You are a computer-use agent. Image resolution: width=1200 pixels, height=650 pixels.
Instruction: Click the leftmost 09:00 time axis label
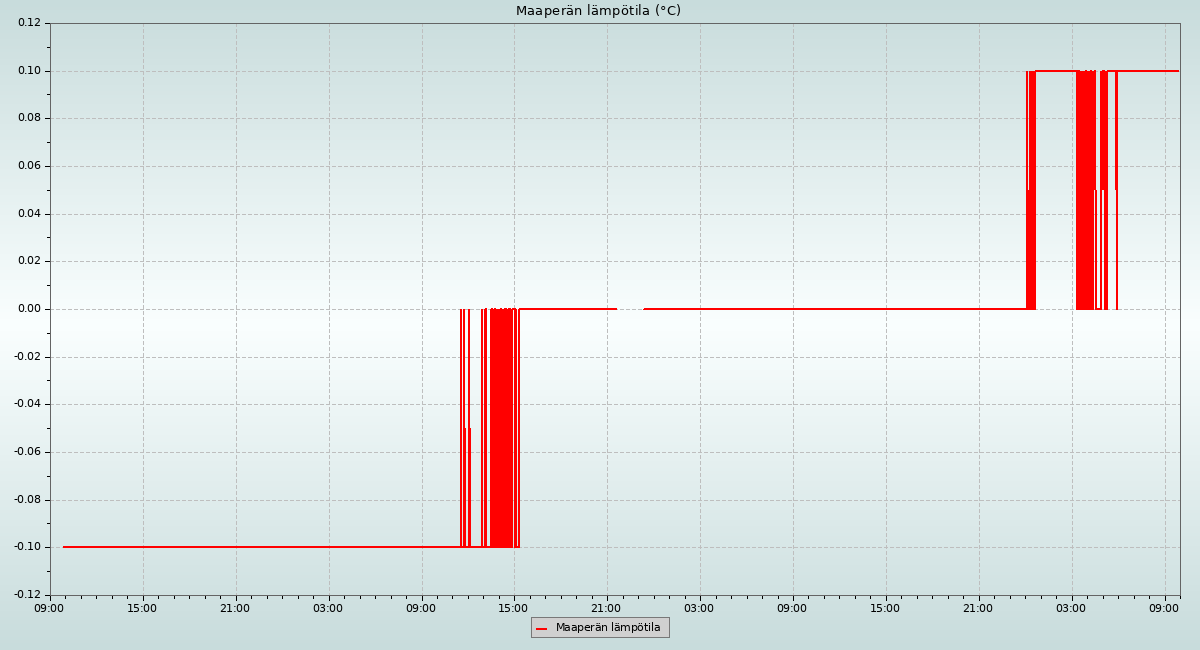point(50,608)
